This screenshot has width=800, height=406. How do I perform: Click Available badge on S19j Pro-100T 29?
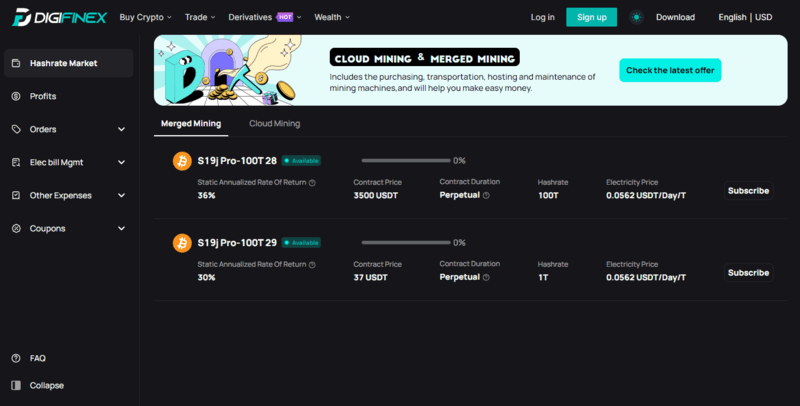click(x=301, y=243)
